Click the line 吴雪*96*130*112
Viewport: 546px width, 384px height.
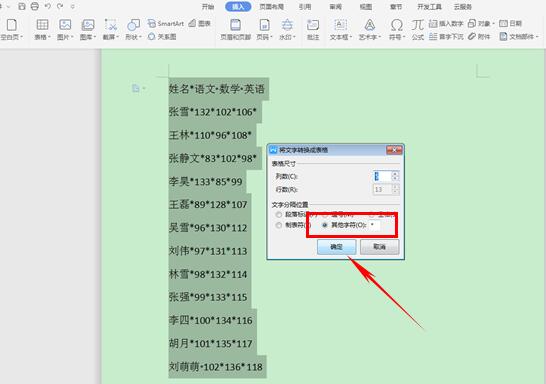tap(208, 228)
